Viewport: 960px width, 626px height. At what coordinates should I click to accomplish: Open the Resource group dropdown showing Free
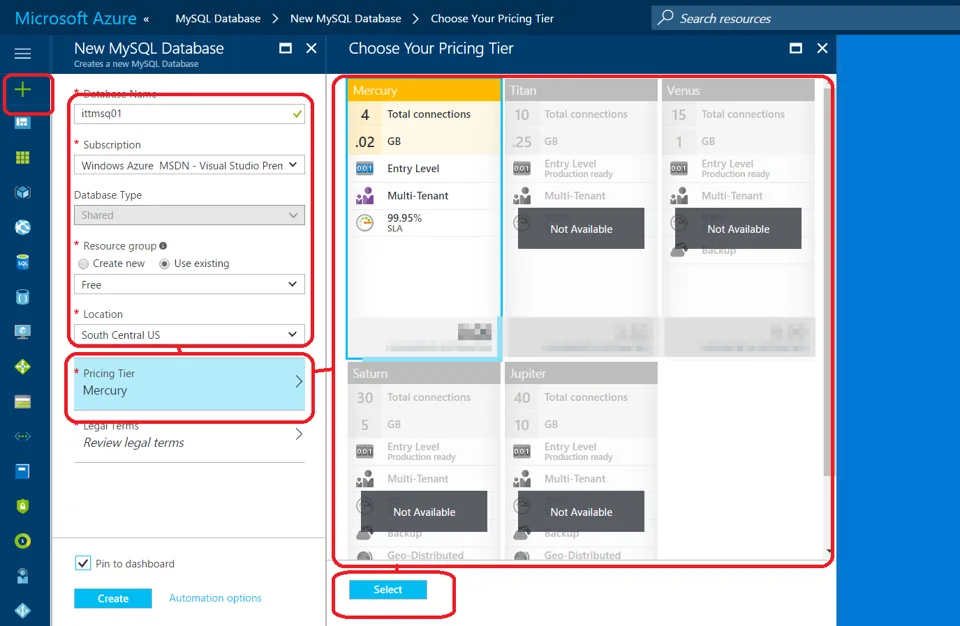(189, 284)
